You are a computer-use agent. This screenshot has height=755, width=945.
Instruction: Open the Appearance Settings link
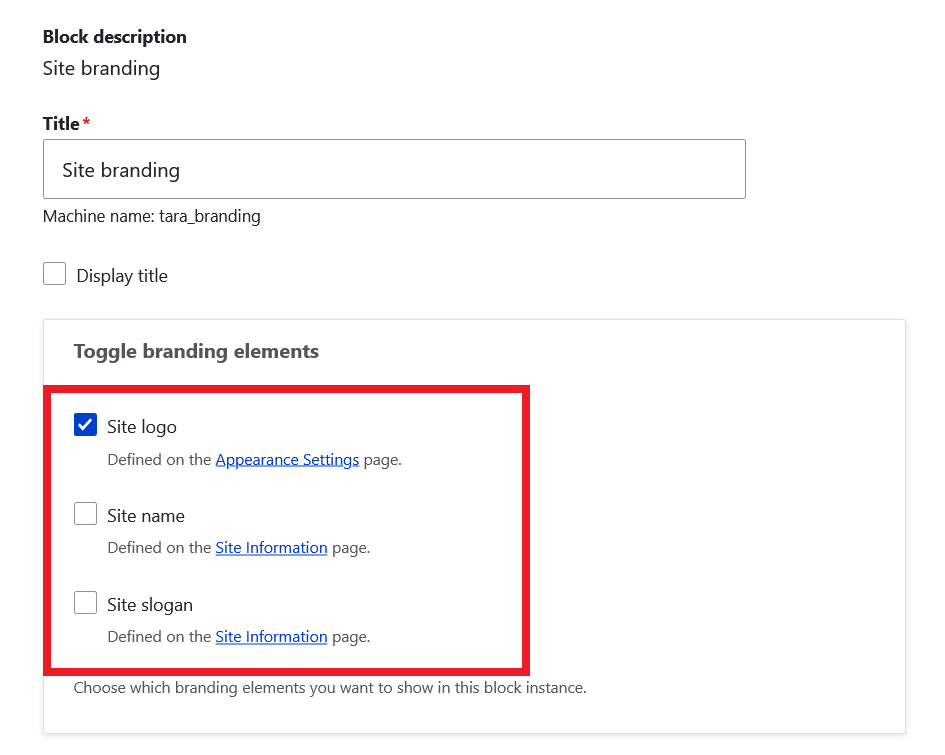point(287,460)
